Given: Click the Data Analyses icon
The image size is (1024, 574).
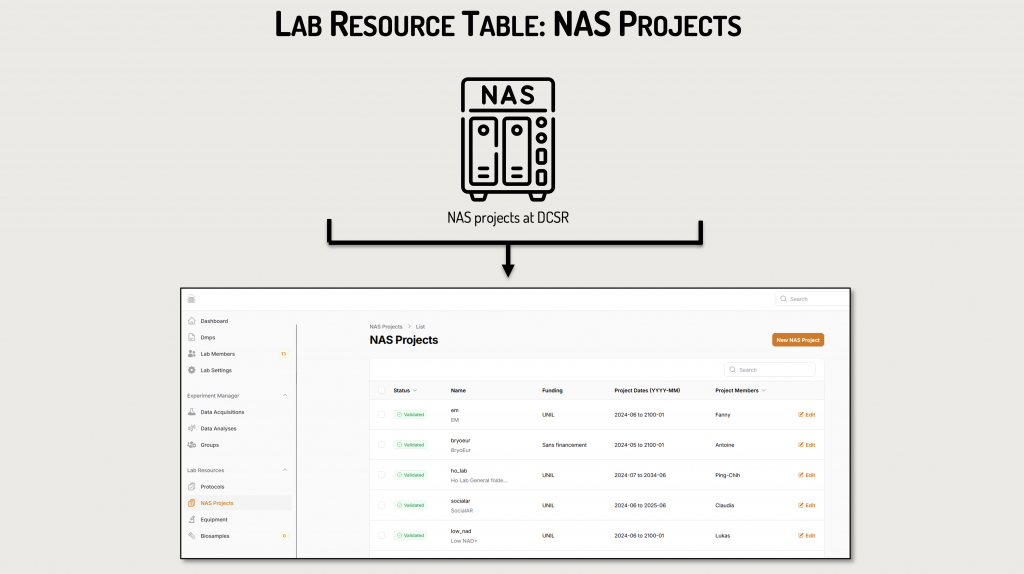Looking at the screenshot, I should pos(191,428).
